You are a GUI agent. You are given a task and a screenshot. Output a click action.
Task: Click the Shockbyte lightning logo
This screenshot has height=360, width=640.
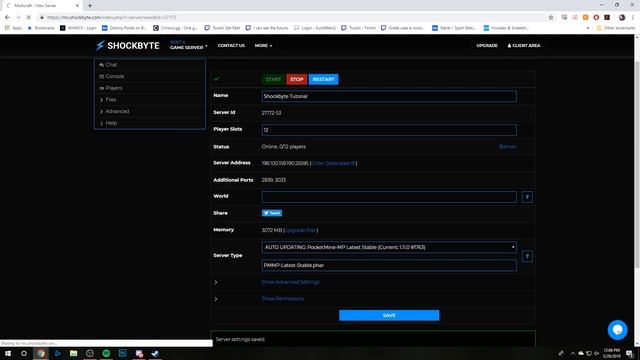(128, 45)
